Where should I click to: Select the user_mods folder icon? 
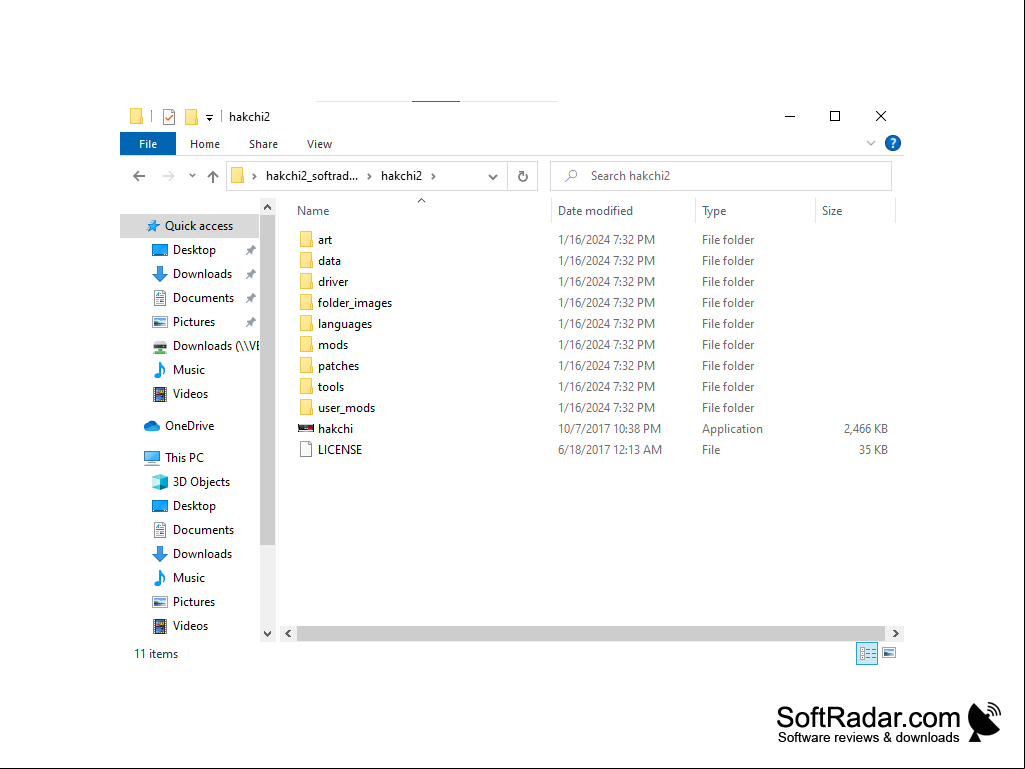(306, 407)
